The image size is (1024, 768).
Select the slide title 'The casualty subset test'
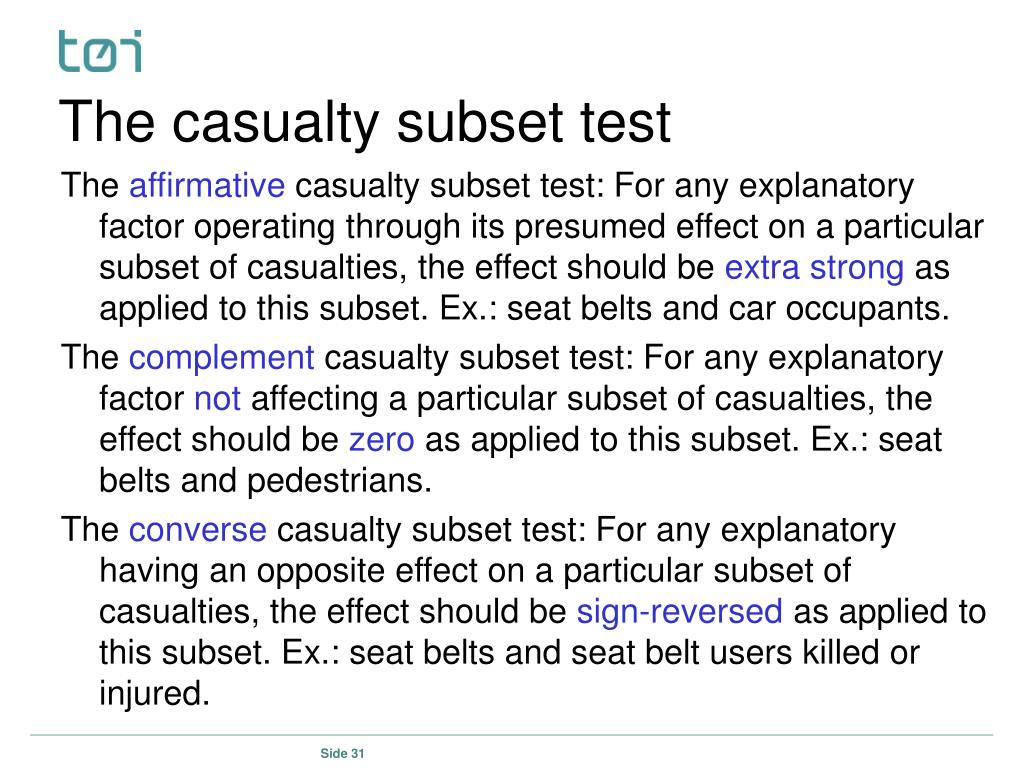coord(365,122)
